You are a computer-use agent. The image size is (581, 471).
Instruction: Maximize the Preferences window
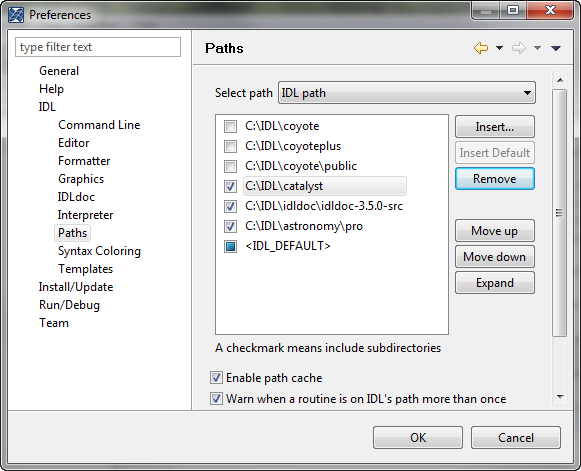tap(513, 10)
